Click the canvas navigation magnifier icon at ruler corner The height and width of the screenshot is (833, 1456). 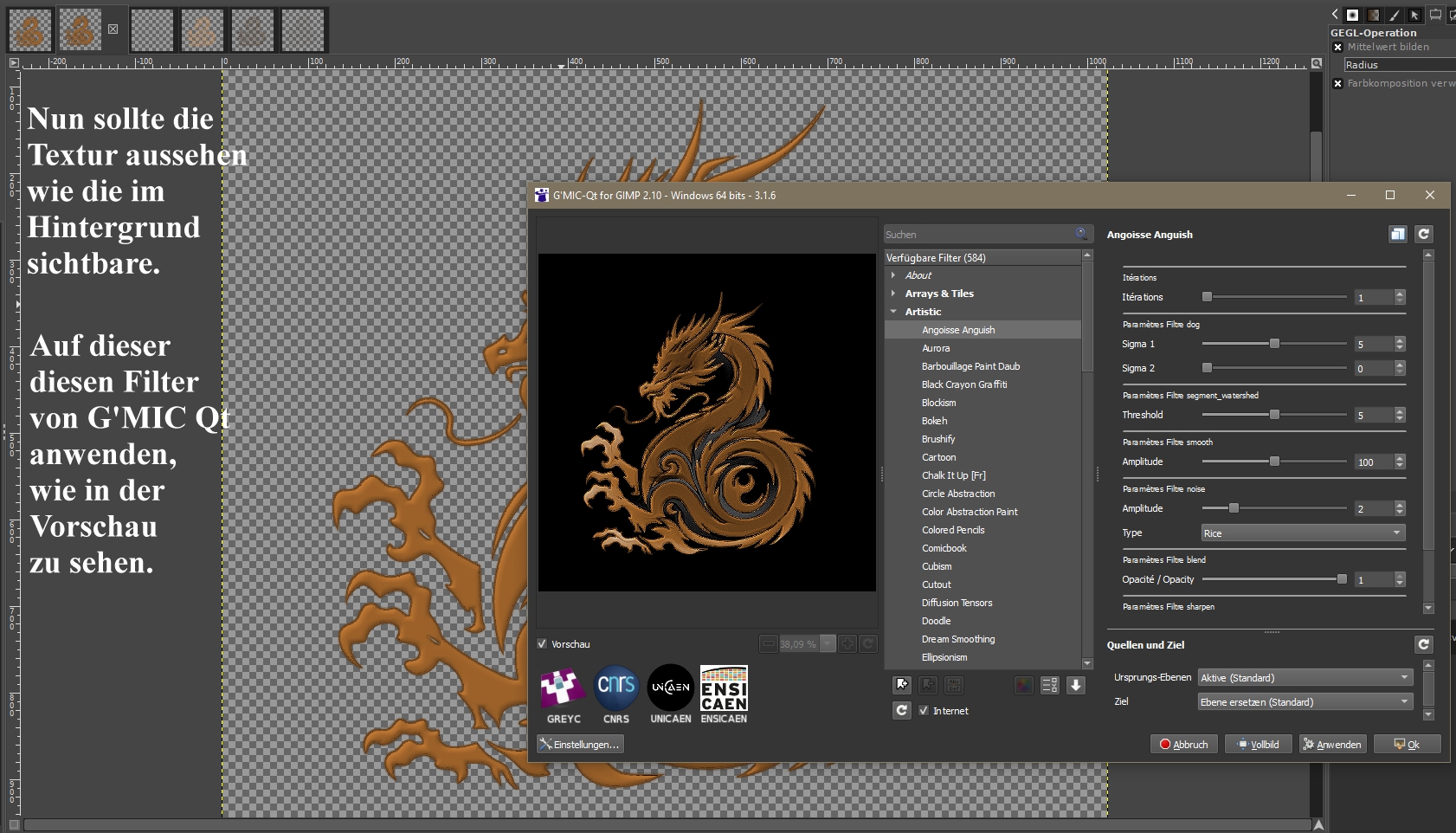(x=1317, y=63)
